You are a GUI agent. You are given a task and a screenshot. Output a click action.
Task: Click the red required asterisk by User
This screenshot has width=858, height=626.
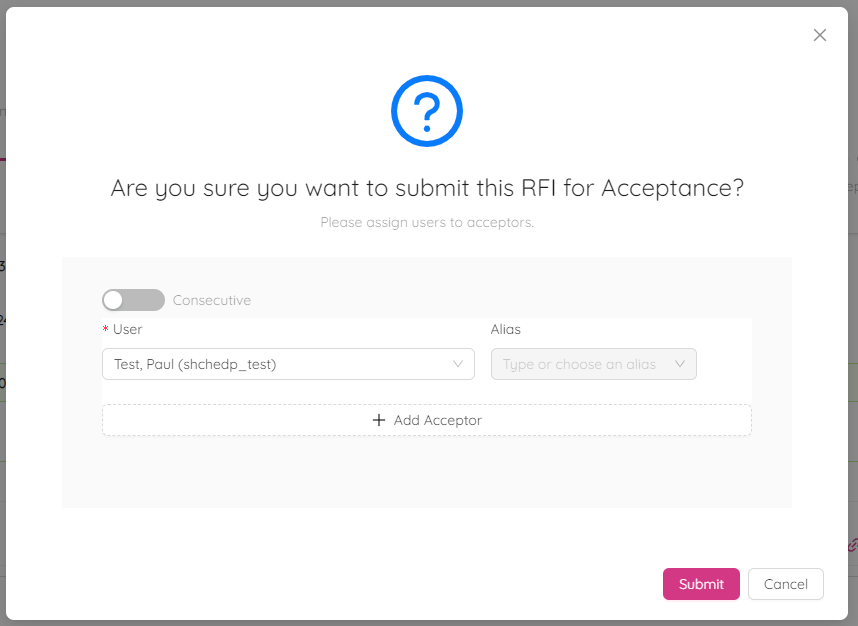(106, 330)
